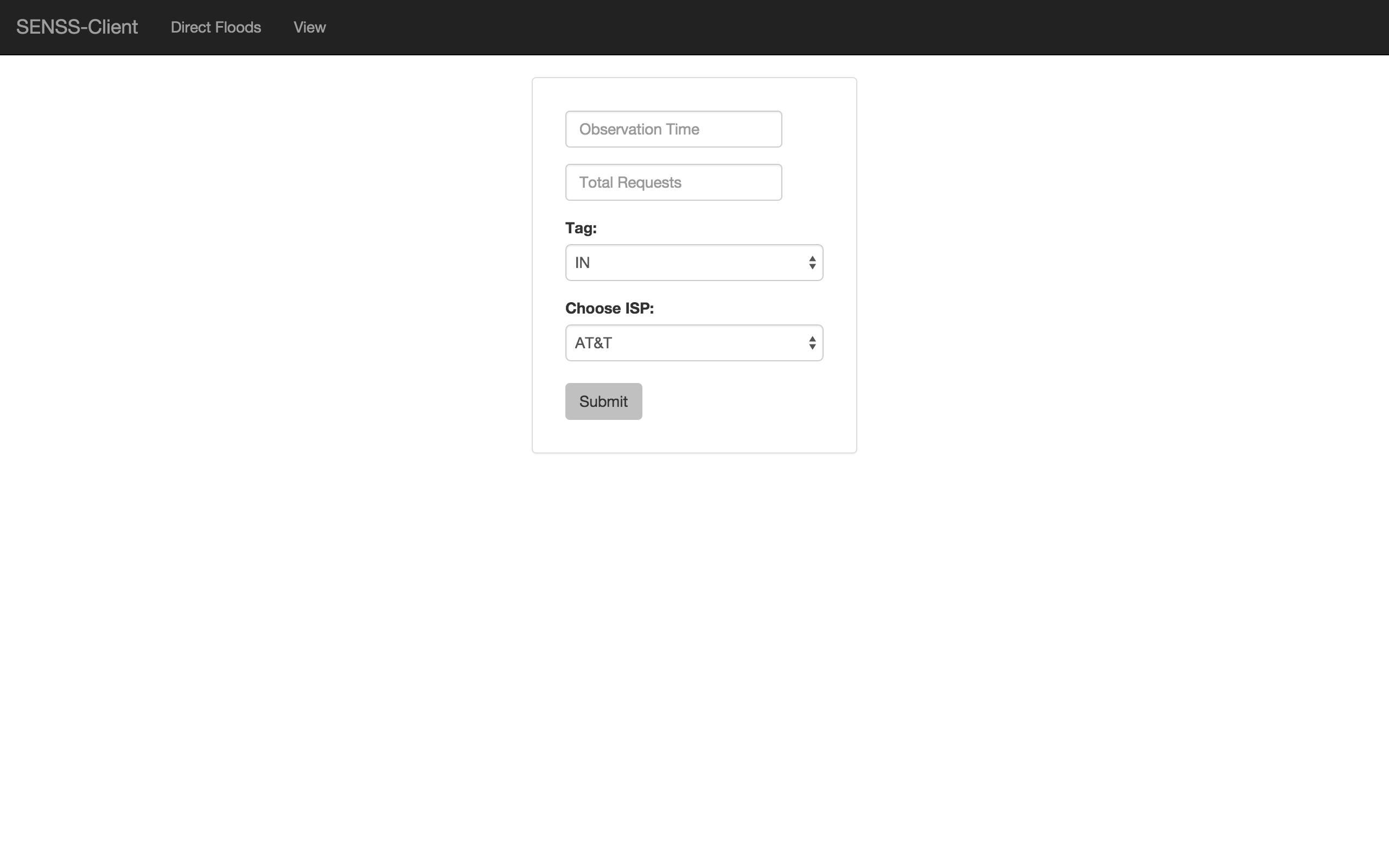Click the 'Choose ISP:' label text

click(x=609, y=308)
